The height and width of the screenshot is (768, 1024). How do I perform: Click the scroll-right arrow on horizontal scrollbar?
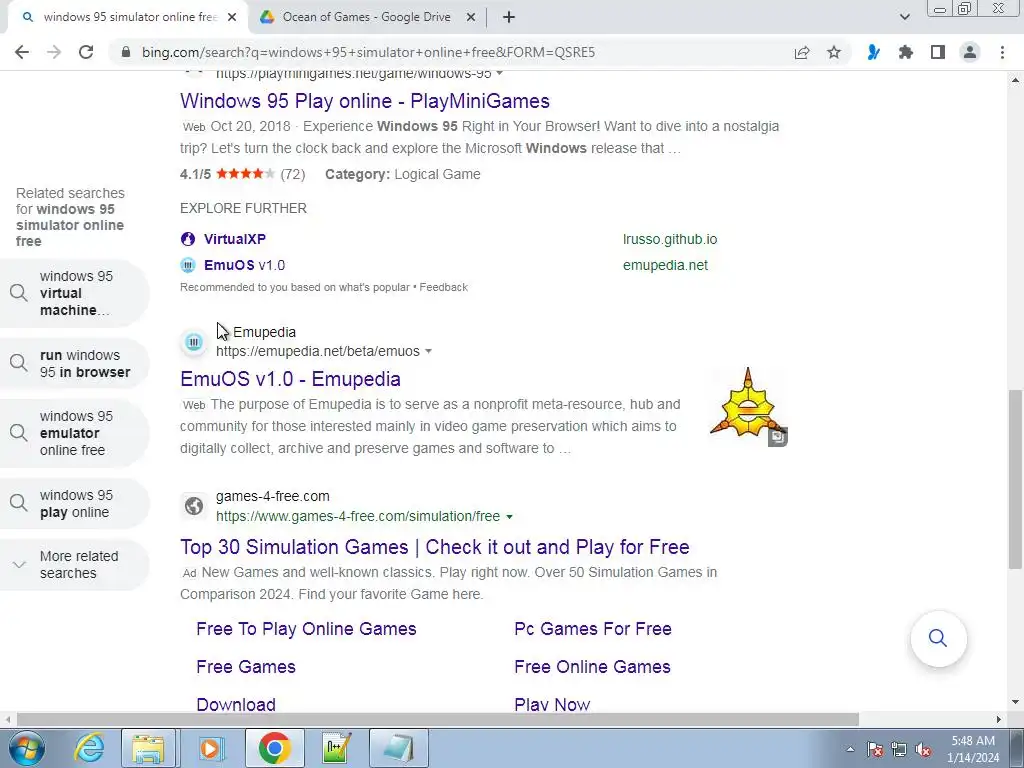pyautogui.click(x=999, y=719)
